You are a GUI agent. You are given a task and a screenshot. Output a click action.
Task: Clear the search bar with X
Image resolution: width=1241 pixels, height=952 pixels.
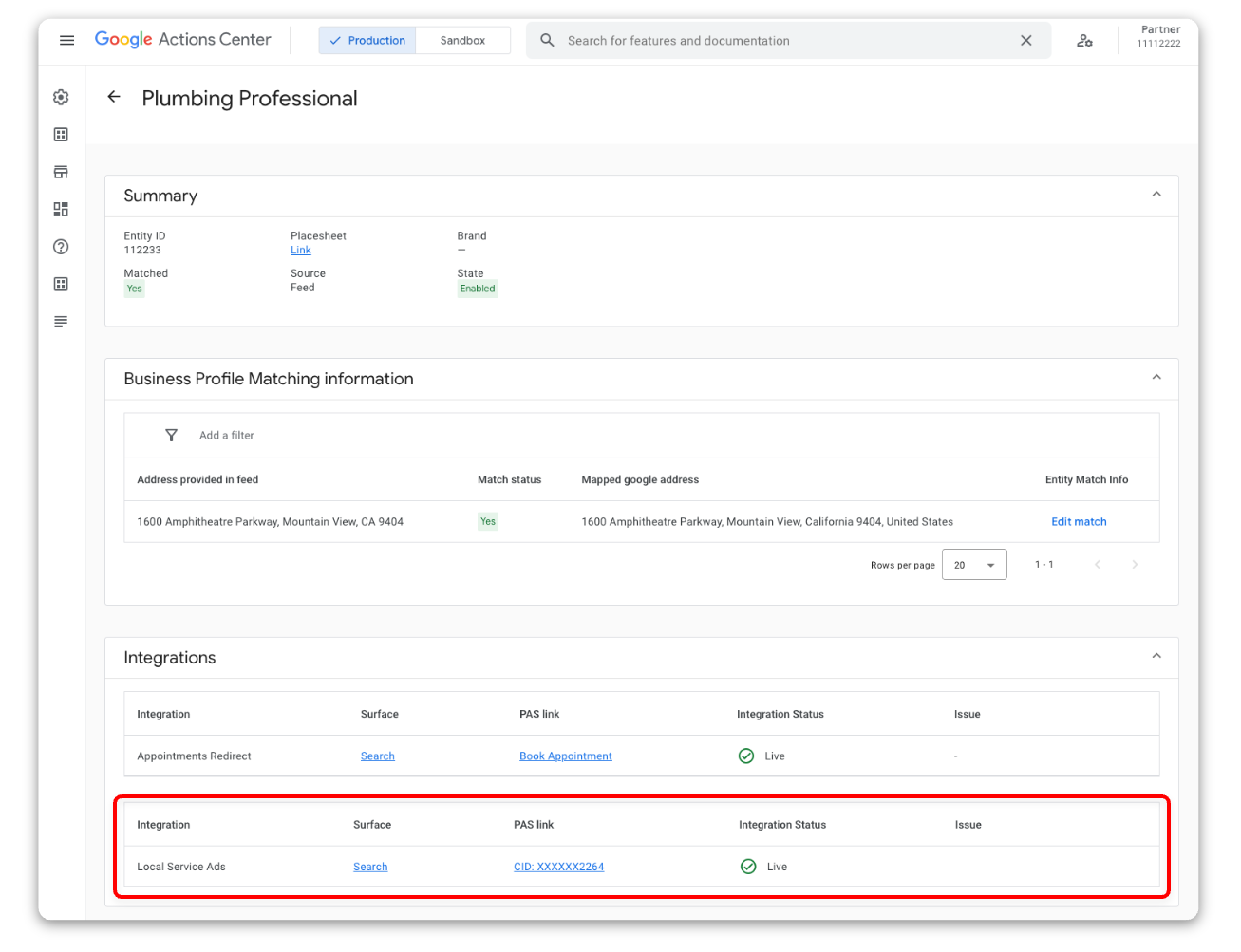[x=1025, y=40]
